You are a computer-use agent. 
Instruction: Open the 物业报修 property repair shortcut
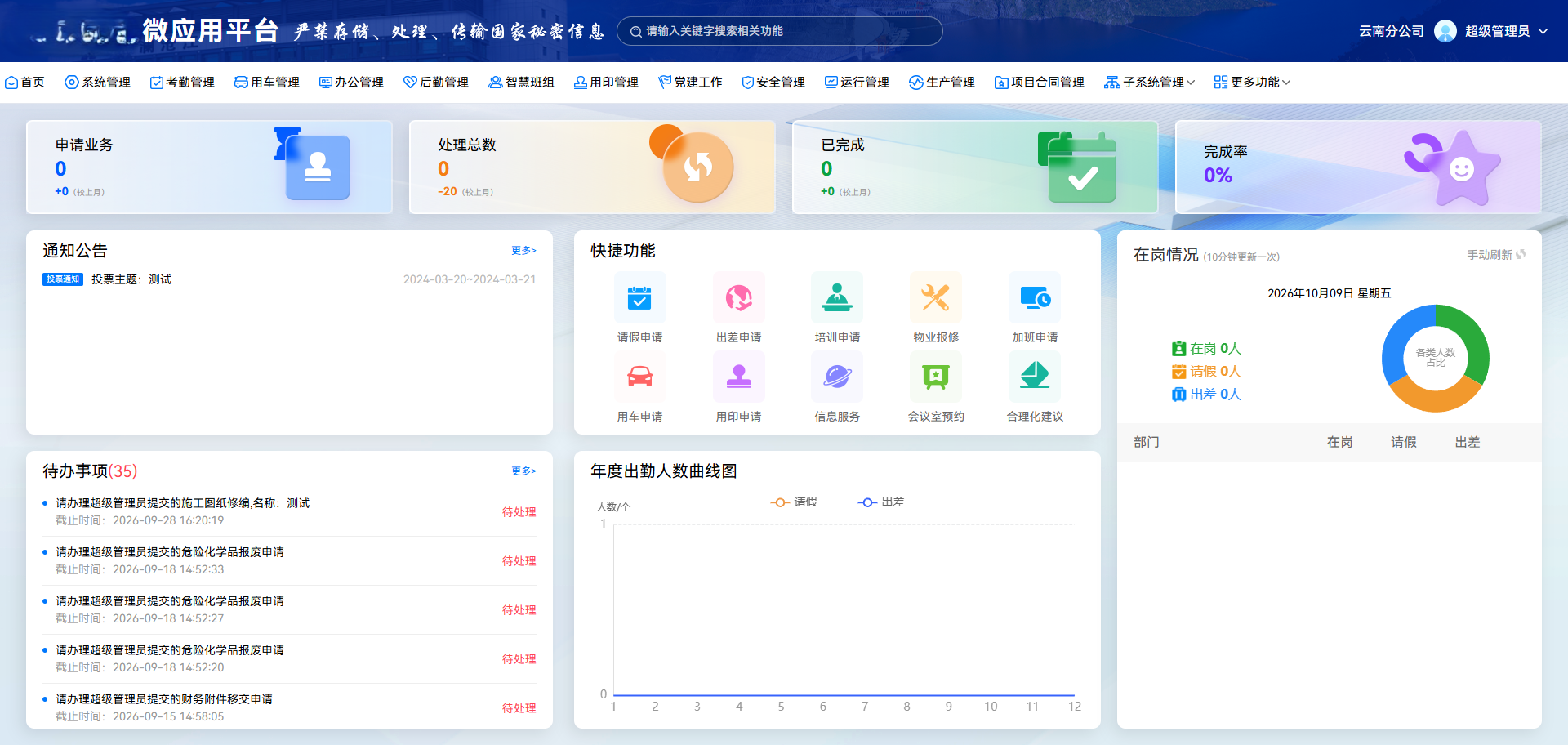click(x=936, y=308)
